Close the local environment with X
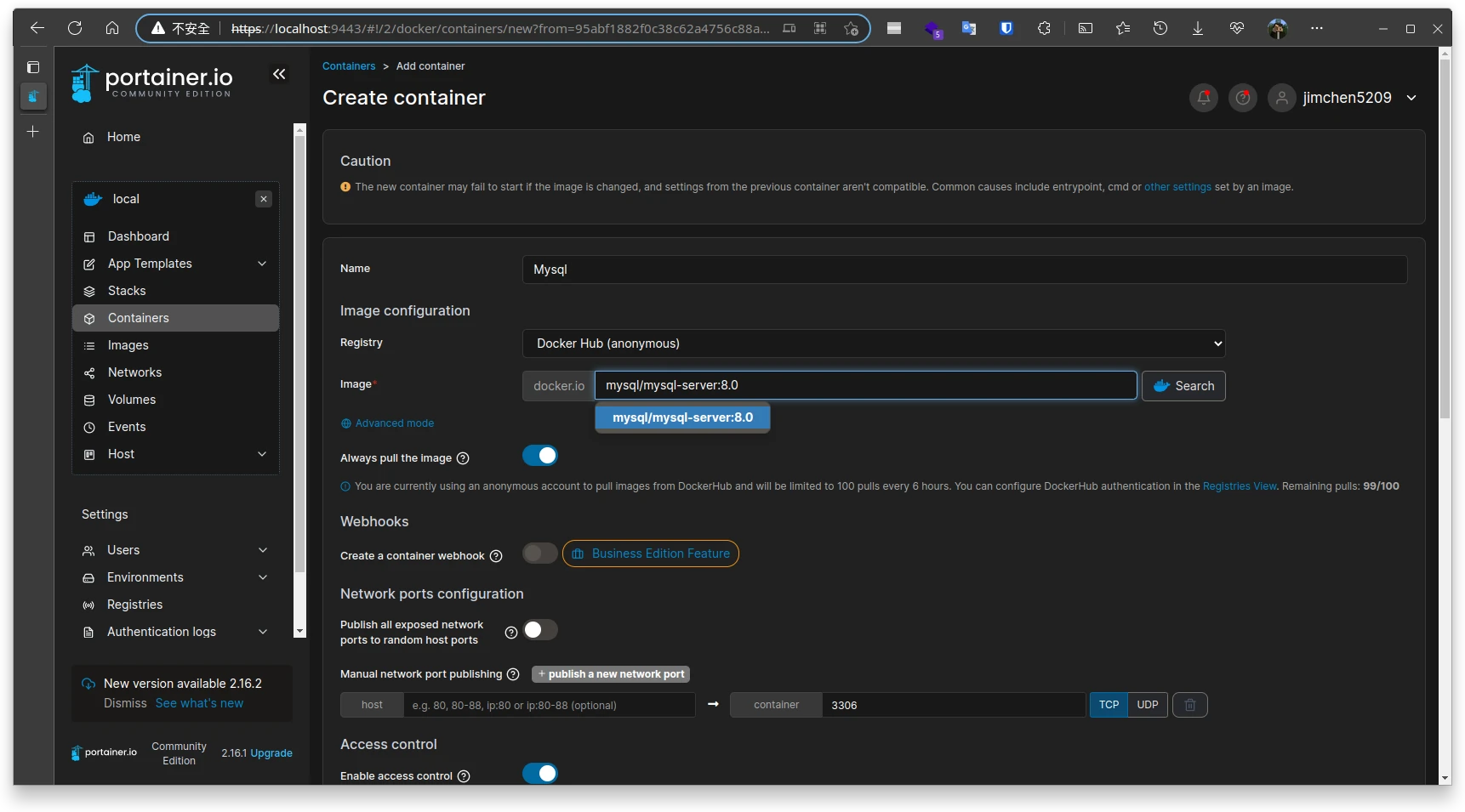This screenshot has height=812, width=1465. tap(264, 199)
